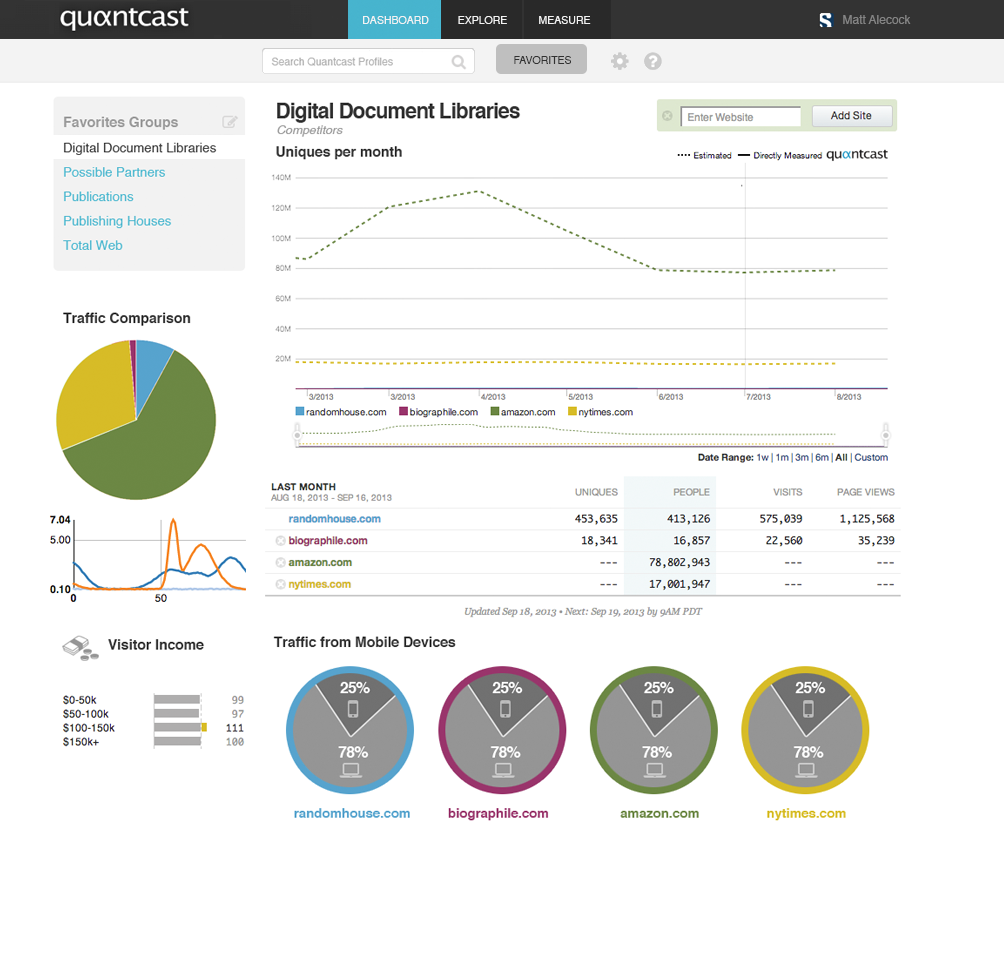Open amazon.com table link
Viewport: 1004px width, 954px height.
coord(320,563)
